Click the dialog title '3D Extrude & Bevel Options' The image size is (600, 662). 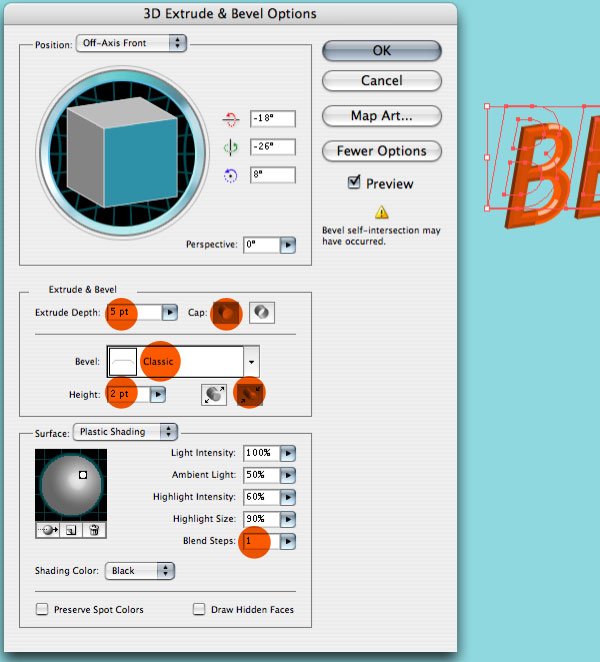[x=230, y=14]
